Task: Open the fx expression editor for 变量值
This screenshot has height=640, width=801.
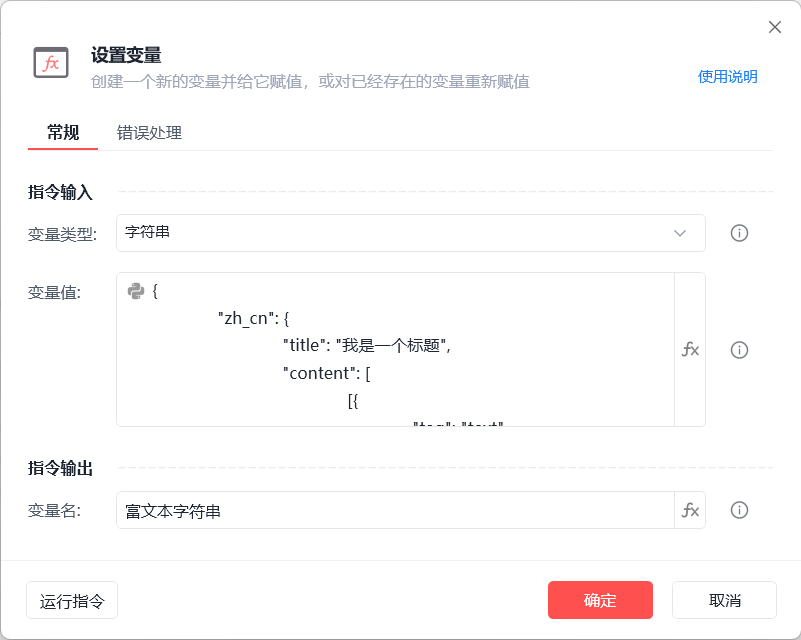Action: (x=690, y=349)
